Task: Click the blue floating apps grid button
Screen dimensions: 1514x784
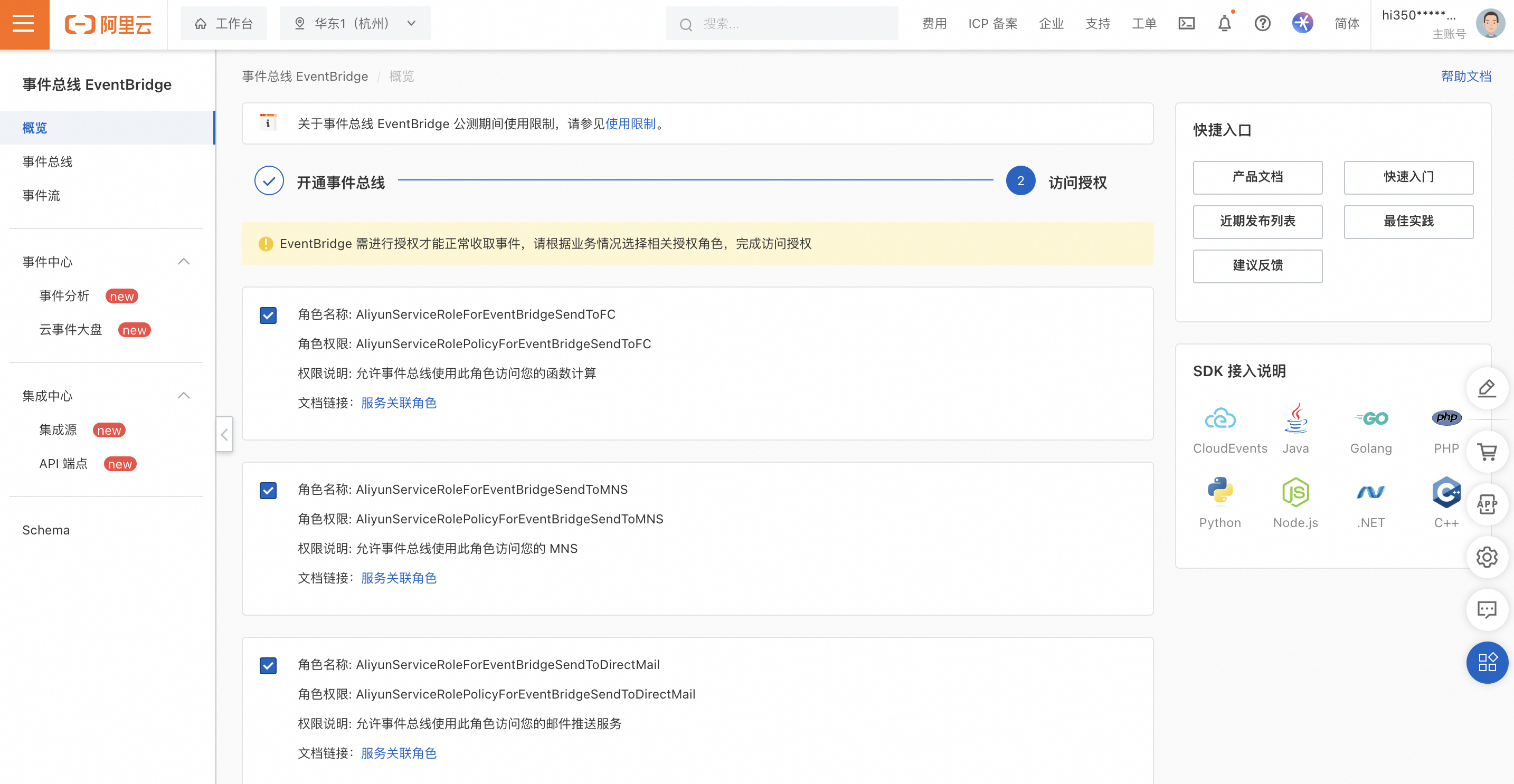Action: coord(1487,663)
